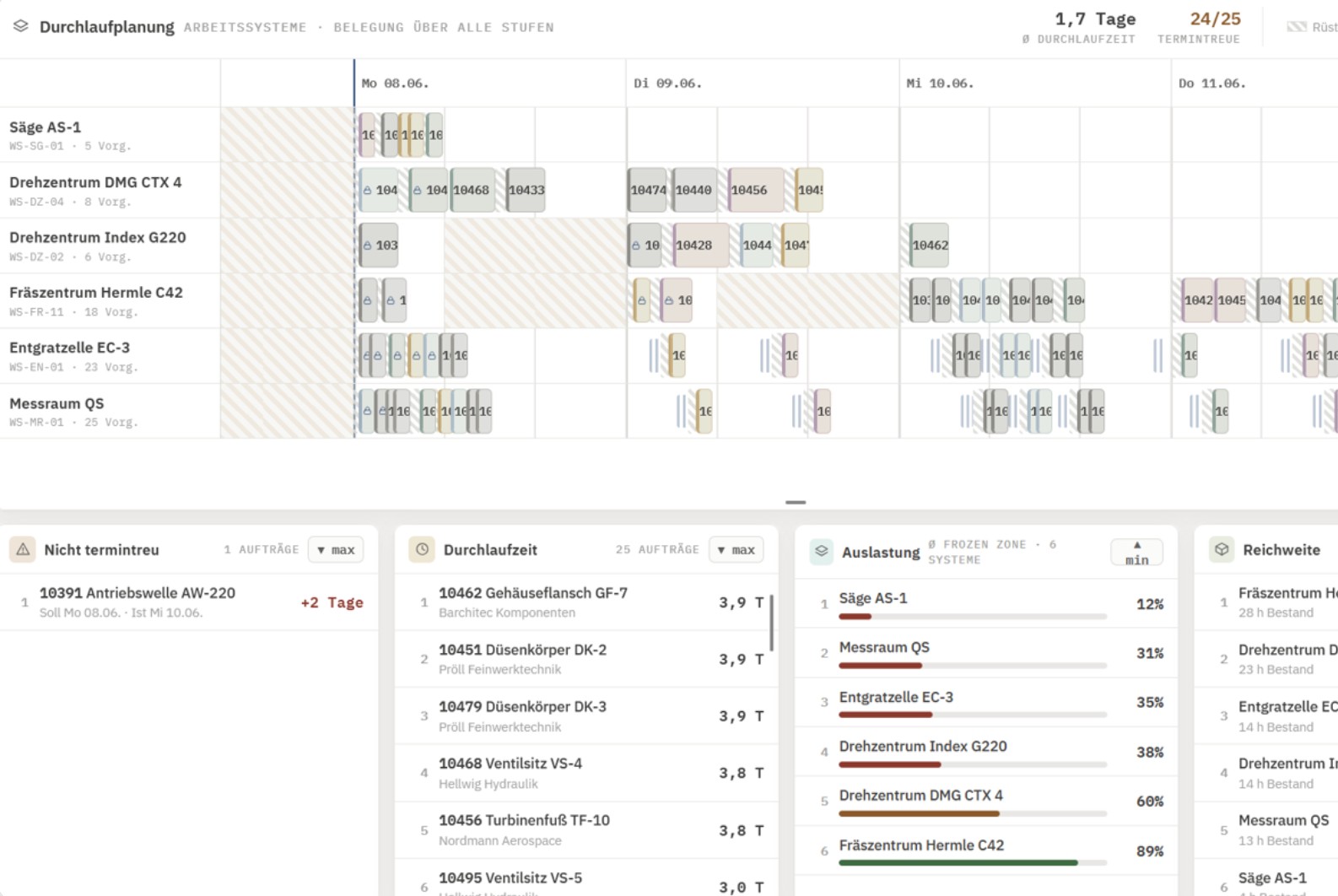Click the locked 103 block on Index G220
This screenshot has height=896, width=1338.
[x=379, y=246]
